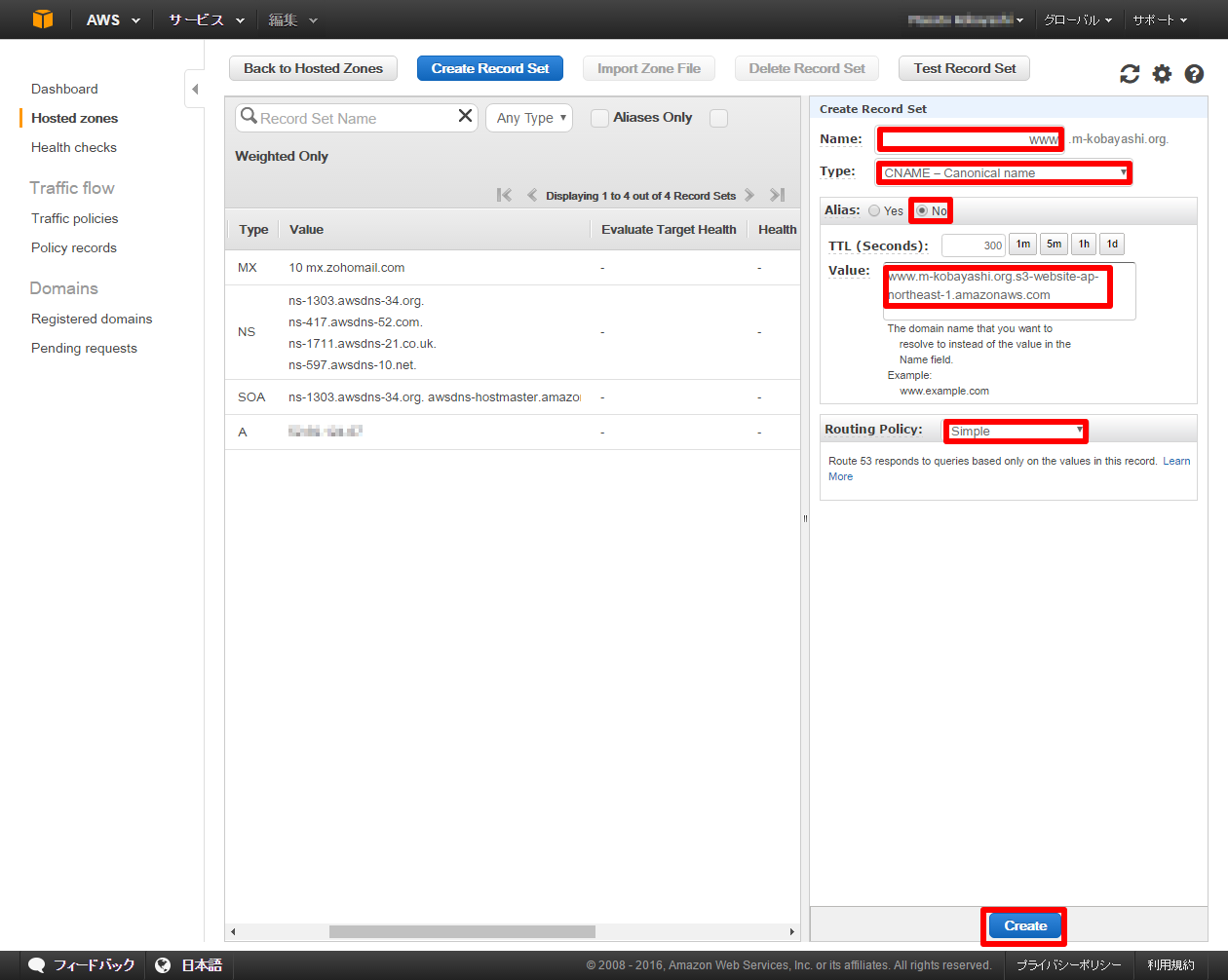Open Traffic policies in sidebar
The width and height of the screenshot is (1228, 980).
[x=75, y=218]
